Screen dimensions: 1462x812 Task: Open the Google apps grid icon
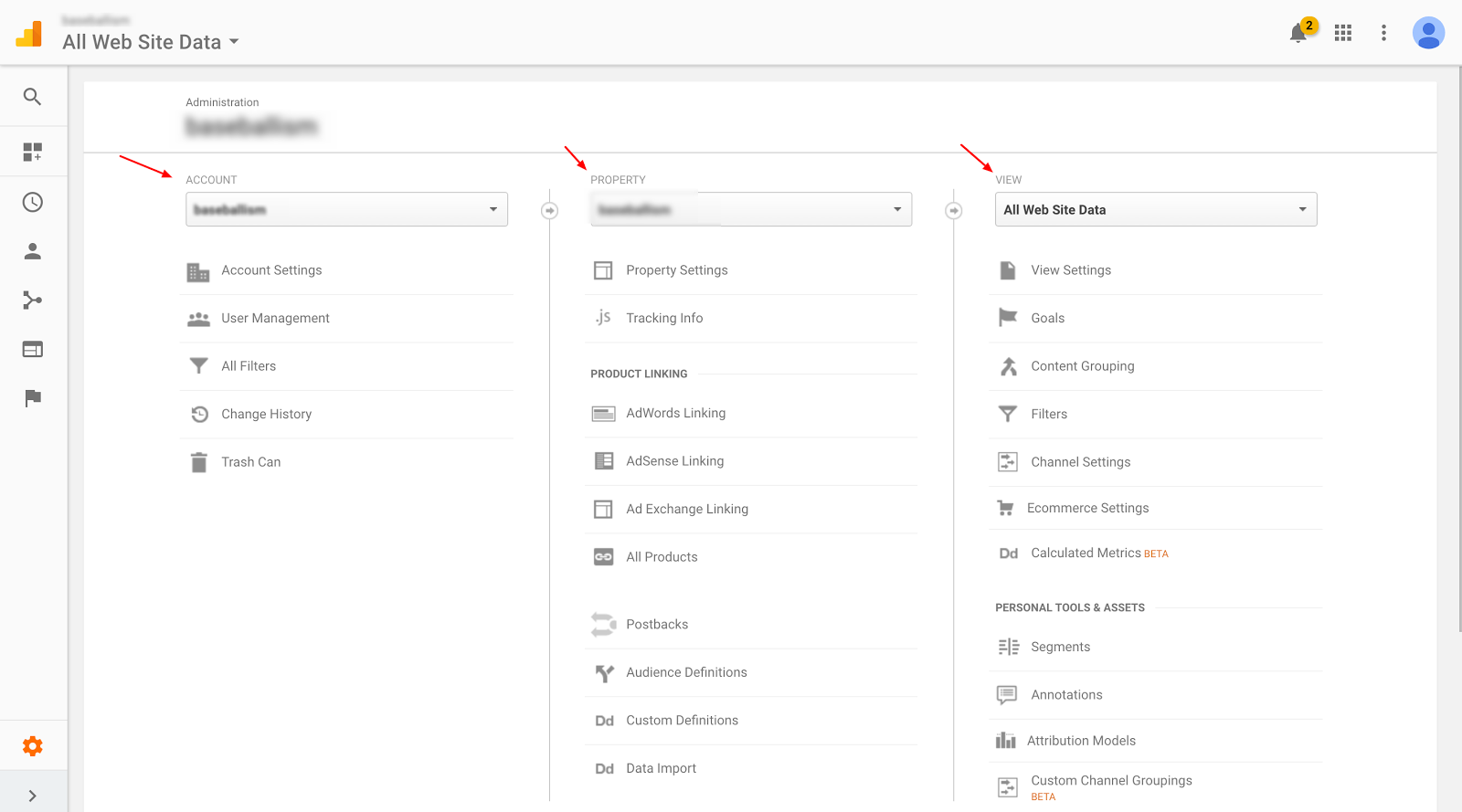click(x=1343, y=34)
